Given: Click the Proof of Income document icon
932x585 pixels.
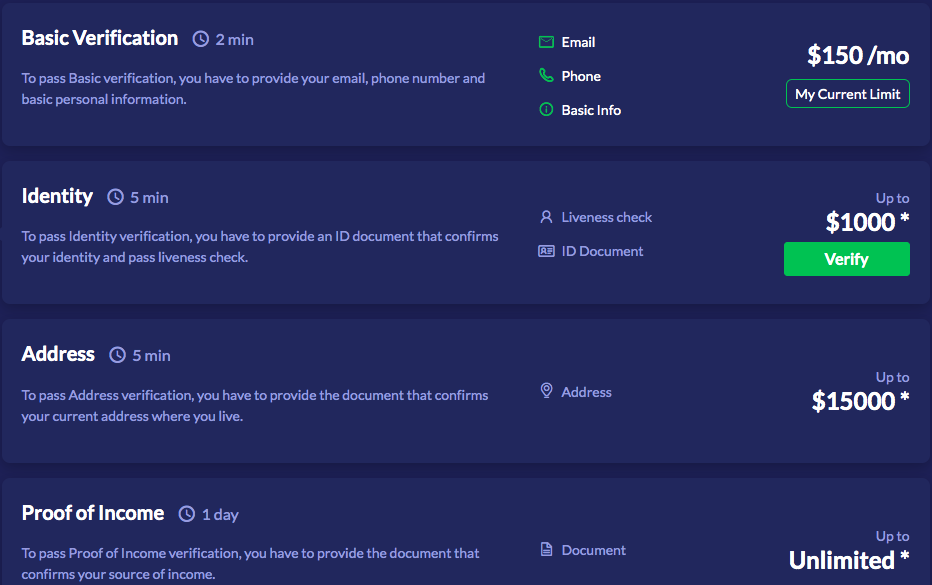Looking at the screenshot, I should [546, 550].
